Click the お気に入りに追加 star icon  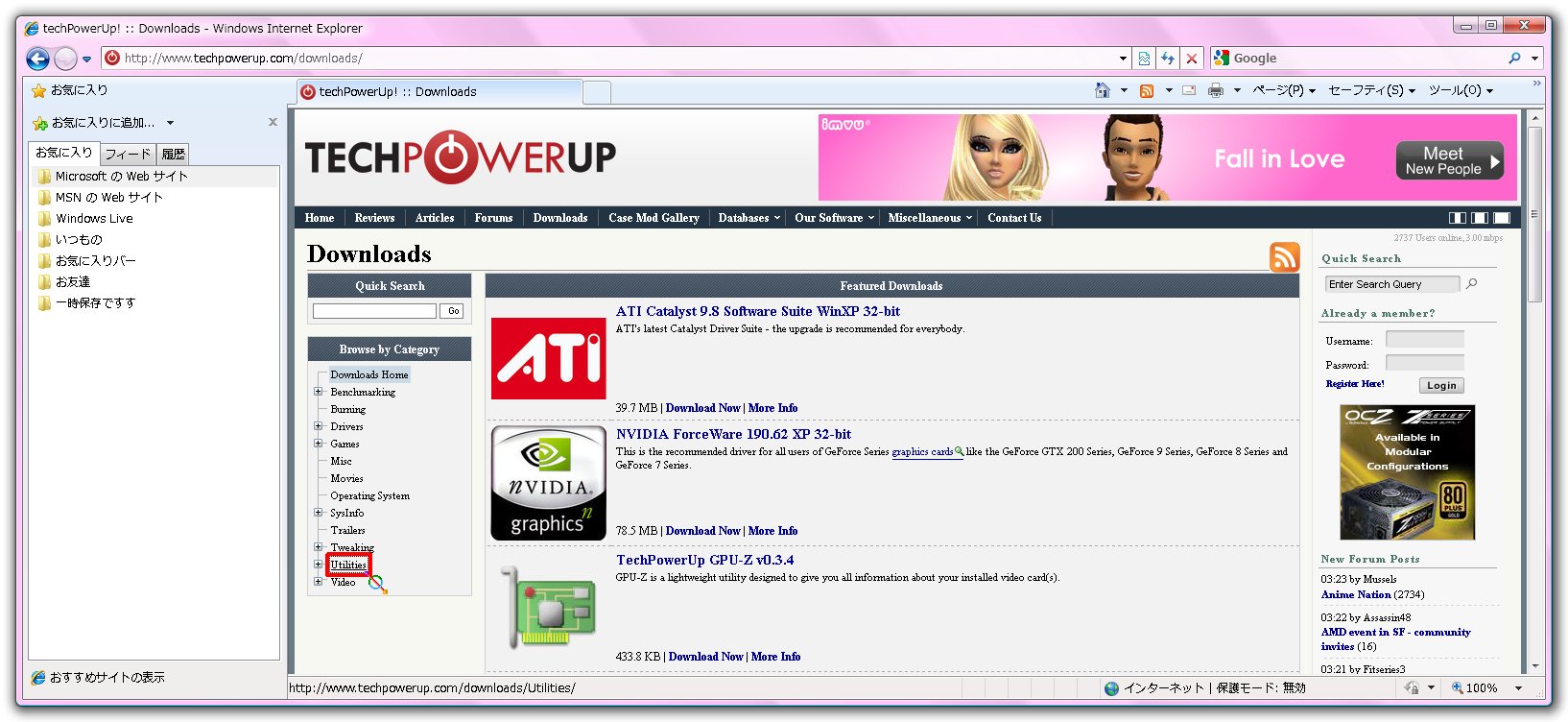click(40, 123)
